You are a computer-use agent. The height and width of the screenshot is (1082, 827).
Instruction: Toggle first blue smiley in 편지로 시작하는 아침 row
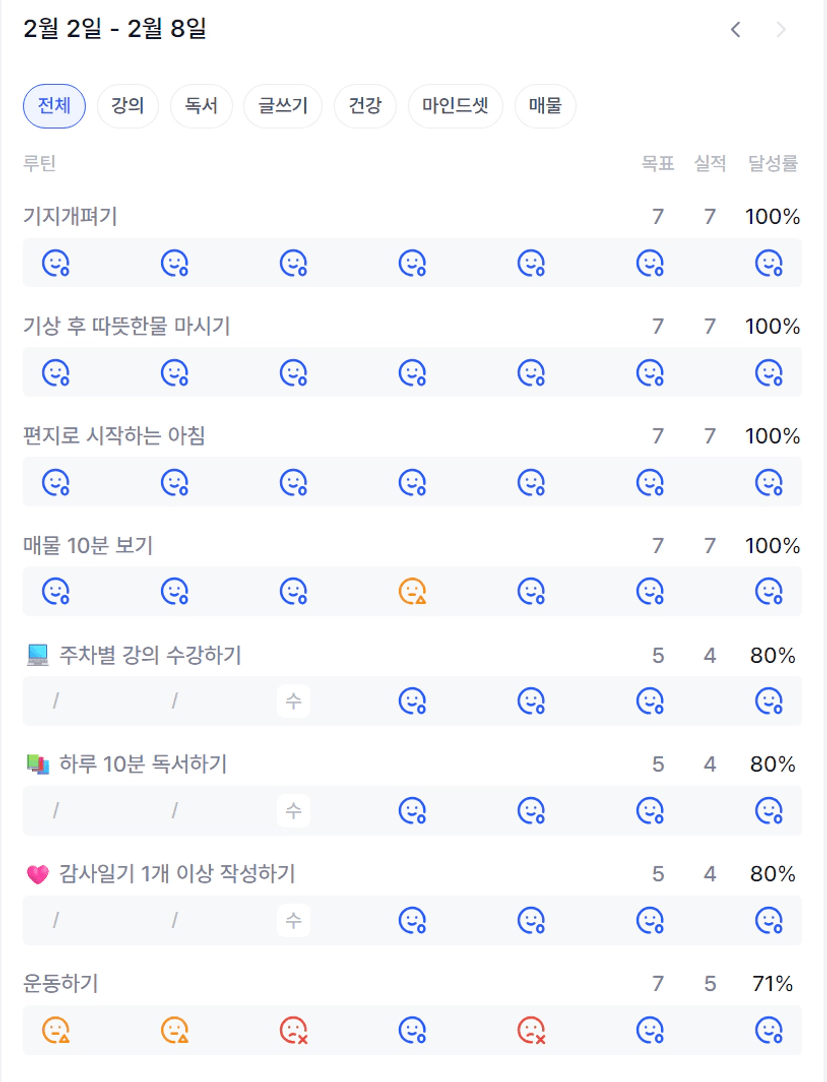coord(56,483)
